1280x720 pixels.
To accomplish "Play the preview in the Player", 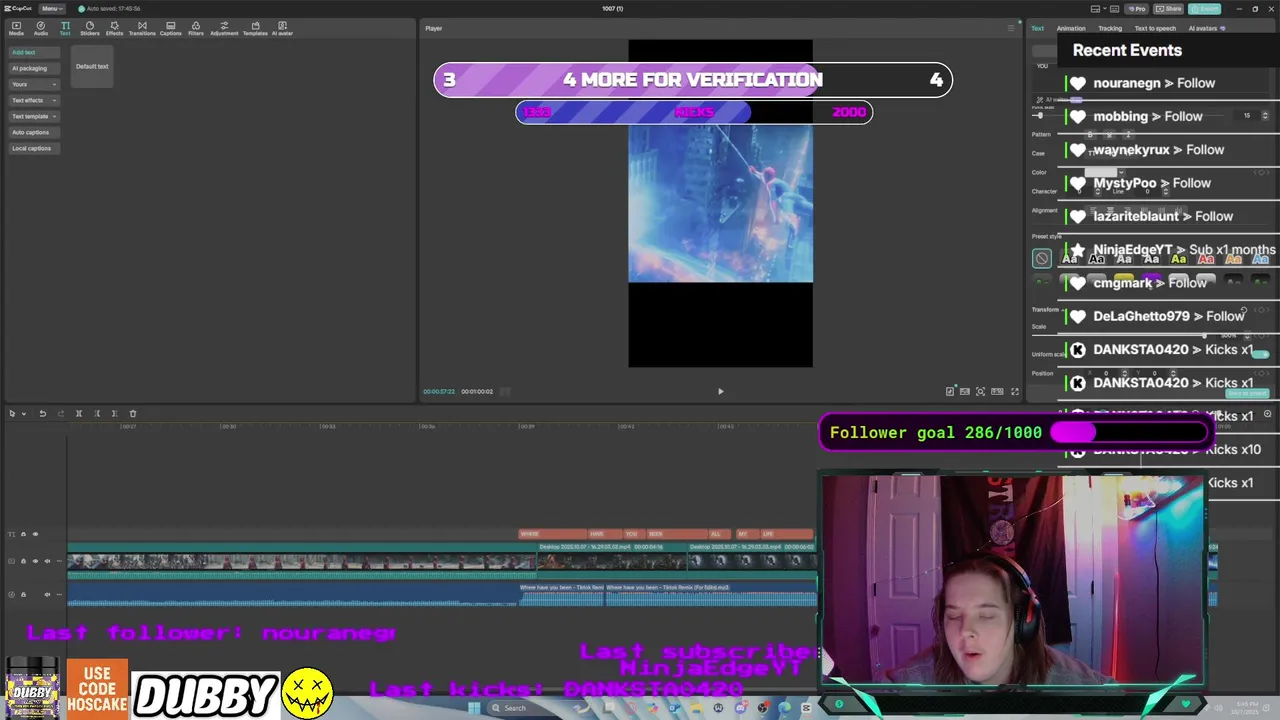I will click(720, 391).
